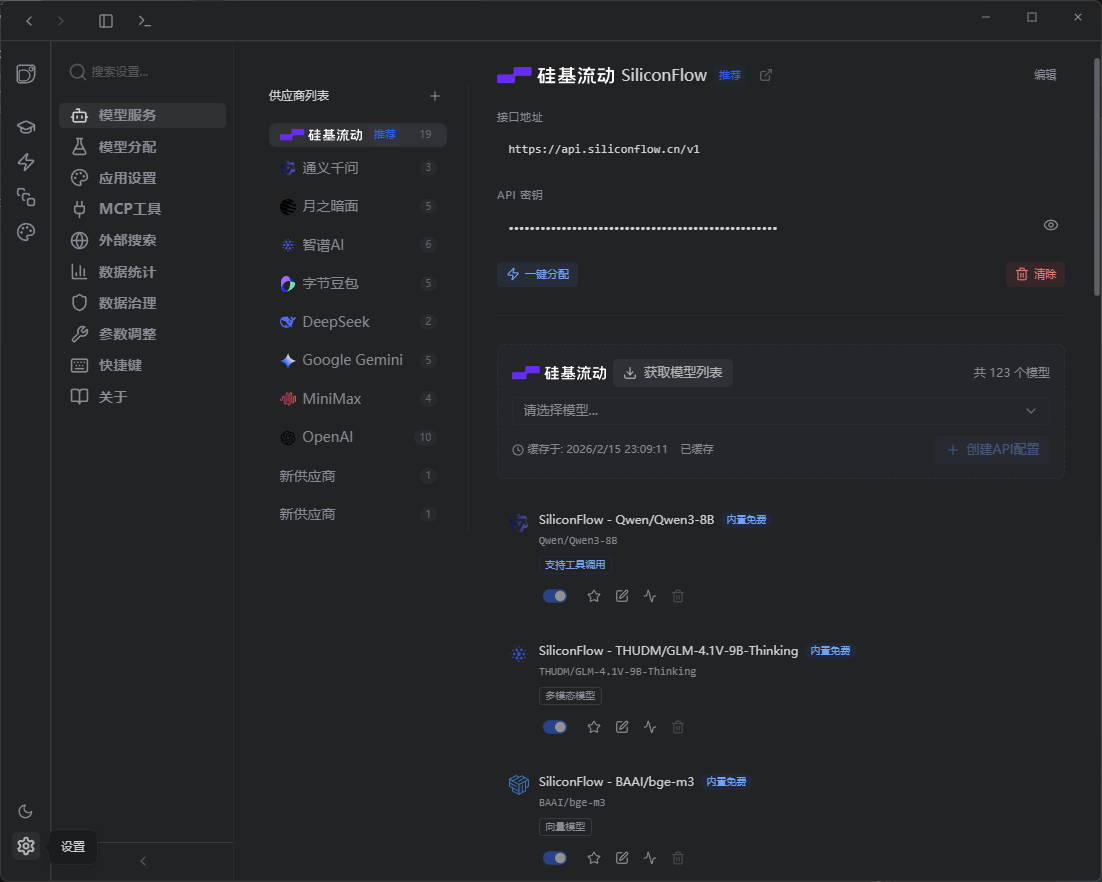Open the graduation cap sidebar icon

click(x=25, y=126)
